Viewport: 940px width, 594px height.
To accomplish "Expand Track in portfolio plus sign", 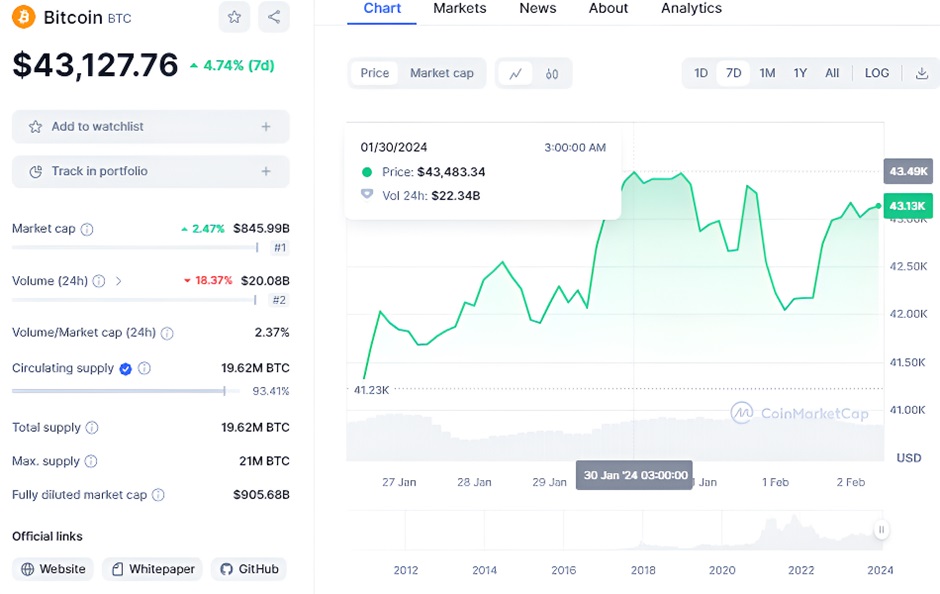I will coord(266,172).
